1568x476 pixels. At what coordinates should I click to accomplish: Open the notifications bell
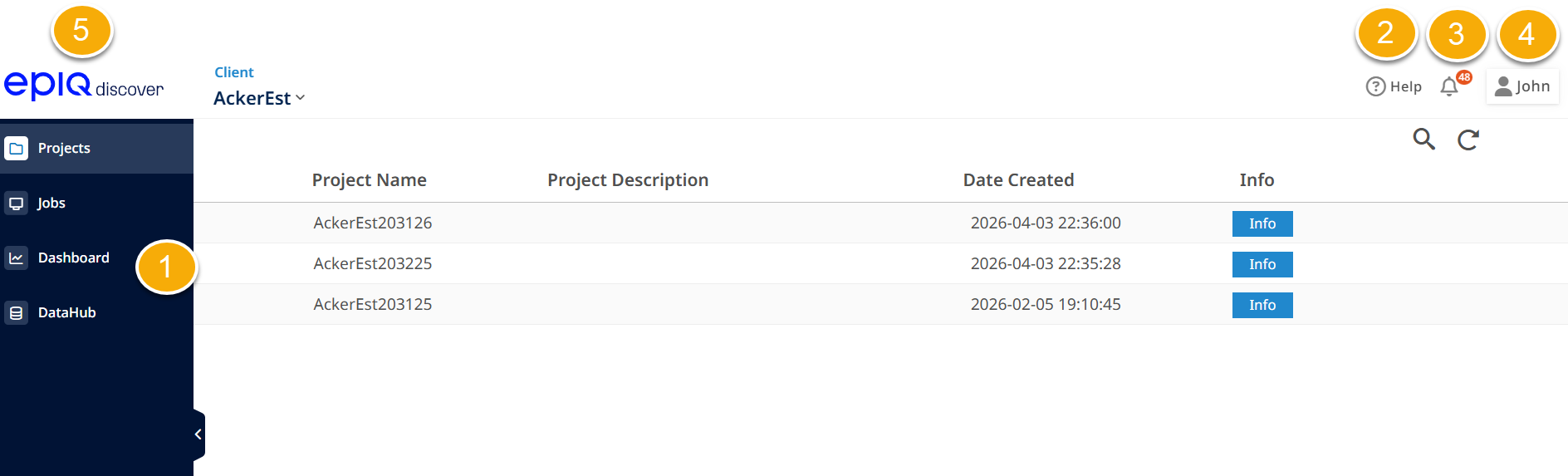pos(1449,86)
